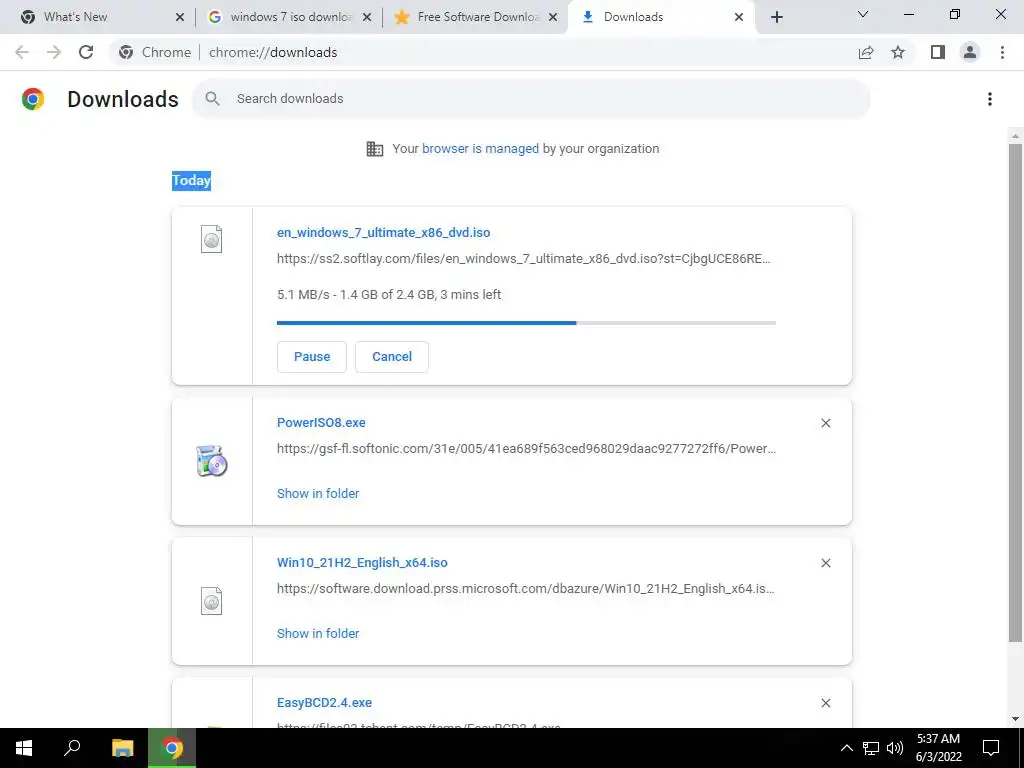Open the taskbar clock and date
Image resolution: width=1024 pixels, height=768 pixels.
tap(938, 748)
